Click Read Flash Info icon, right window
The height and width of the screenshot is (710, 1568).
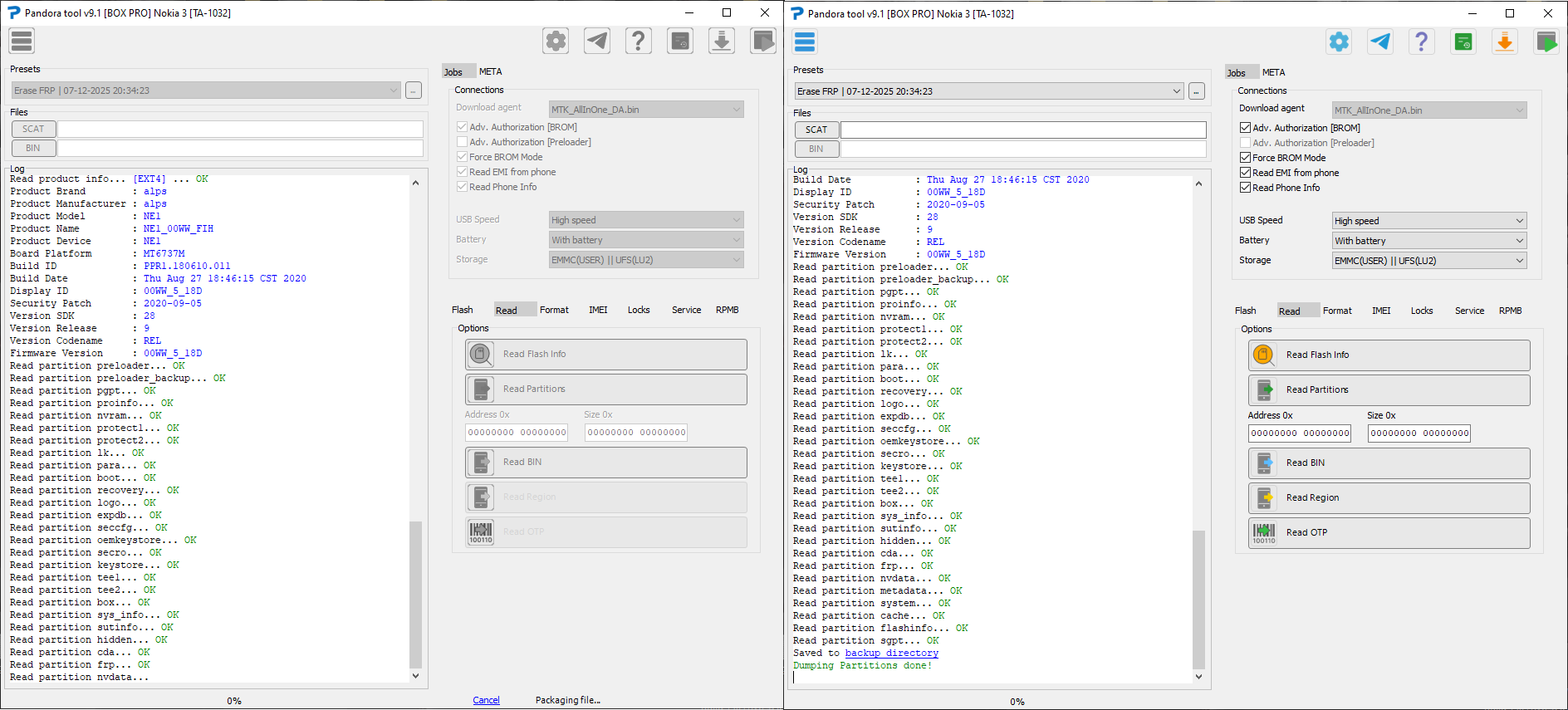(x=1263, y=355)
